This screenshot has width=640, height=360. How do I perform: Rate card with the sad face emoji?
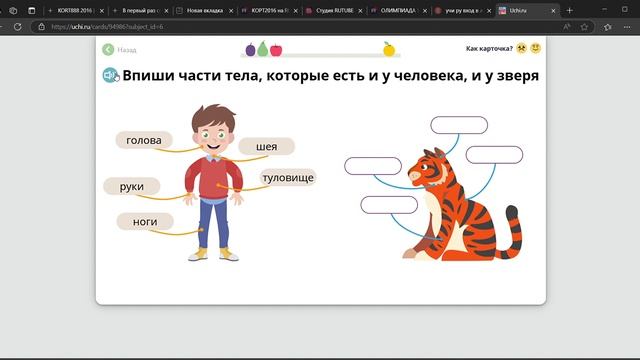[x=521, y=48]
